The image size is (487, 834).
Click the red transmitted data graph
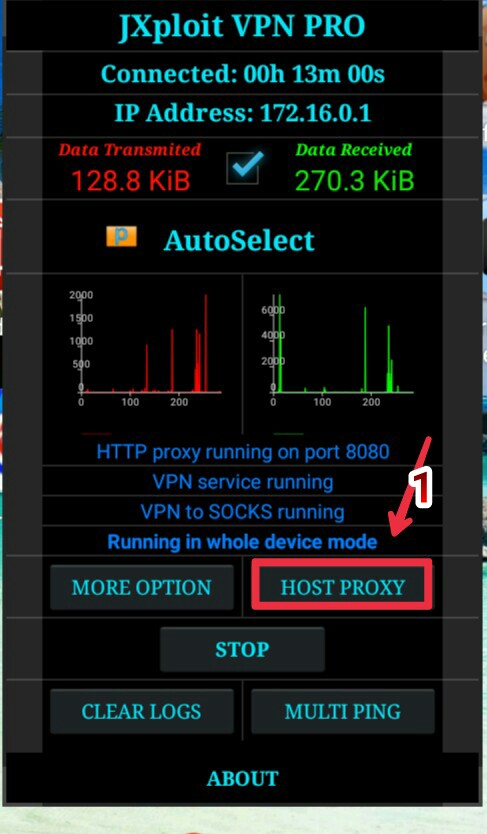(145, 347)
